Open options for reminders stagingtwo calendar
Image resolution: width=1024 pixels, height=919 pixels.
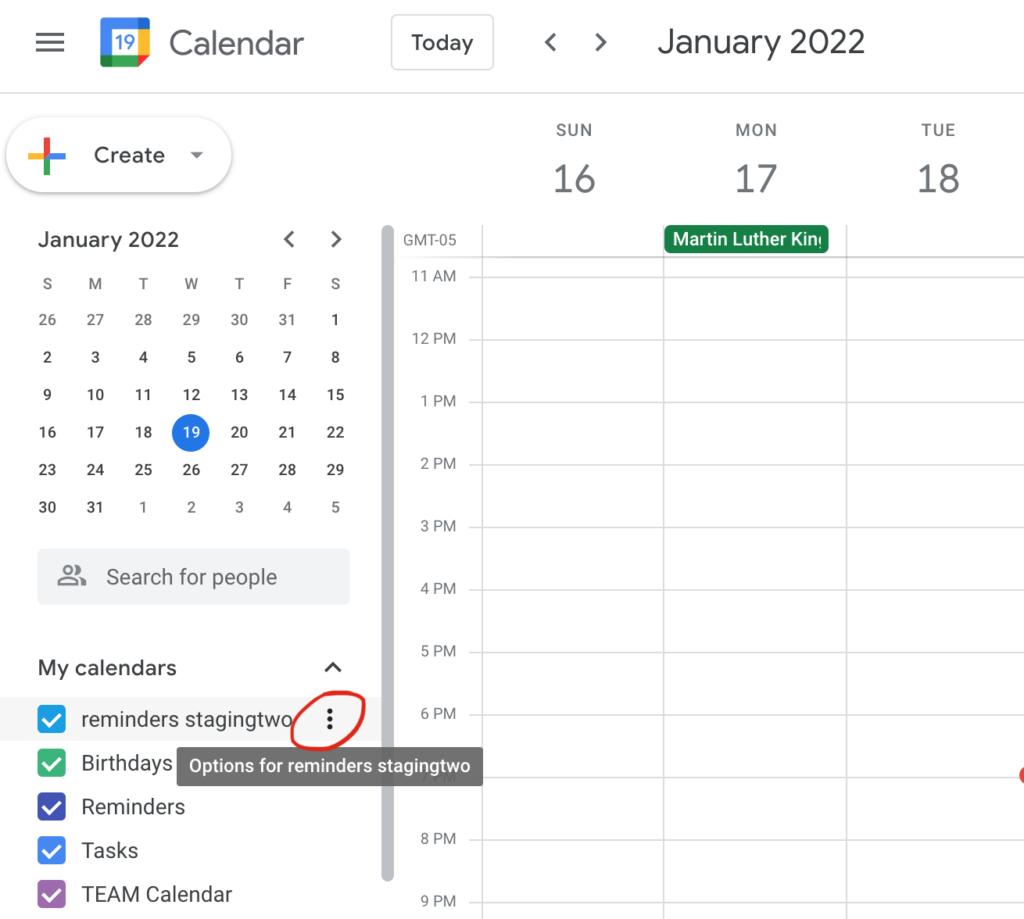[x=328, y=718]
